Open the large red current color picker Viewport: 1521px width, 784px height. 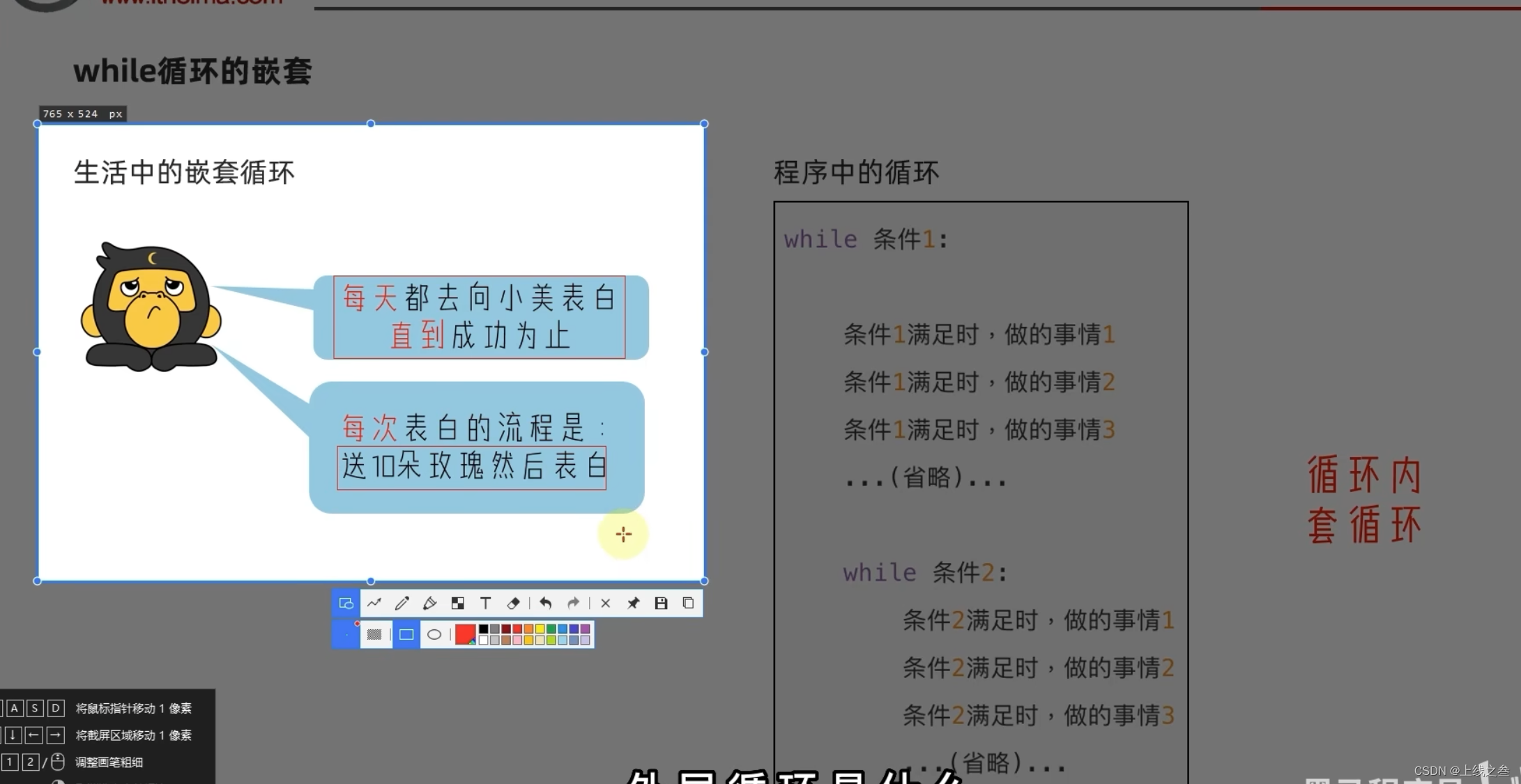pos(465,635)
